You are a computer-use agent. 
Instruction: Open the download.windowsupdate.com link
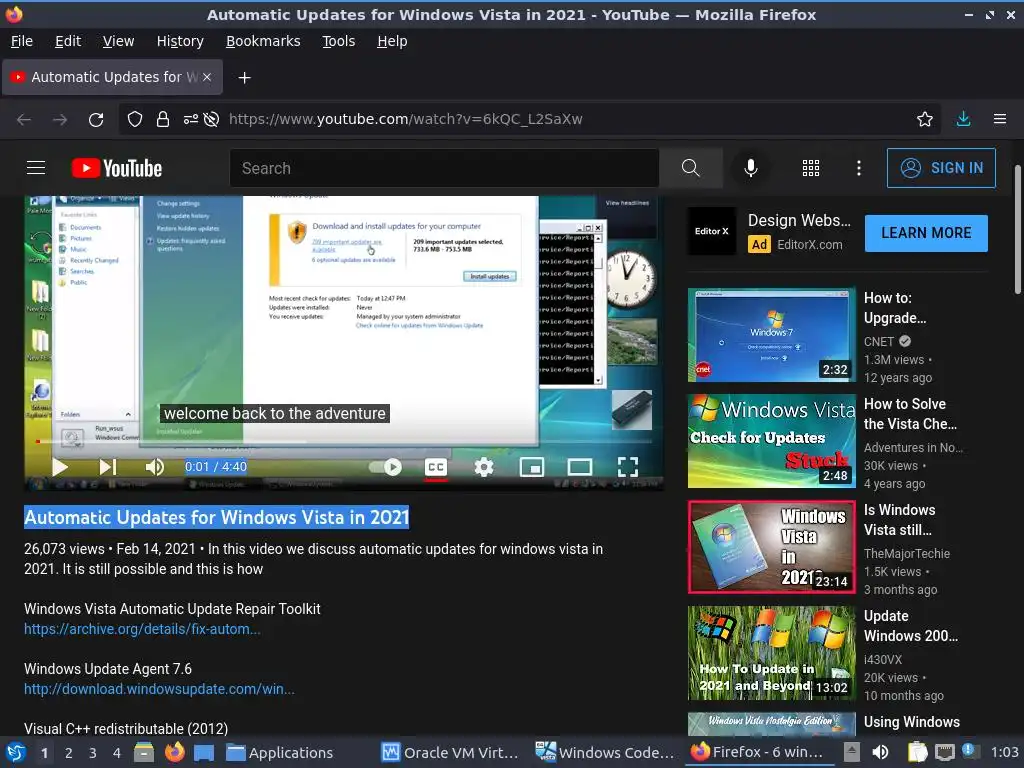[x=159, y=689]
